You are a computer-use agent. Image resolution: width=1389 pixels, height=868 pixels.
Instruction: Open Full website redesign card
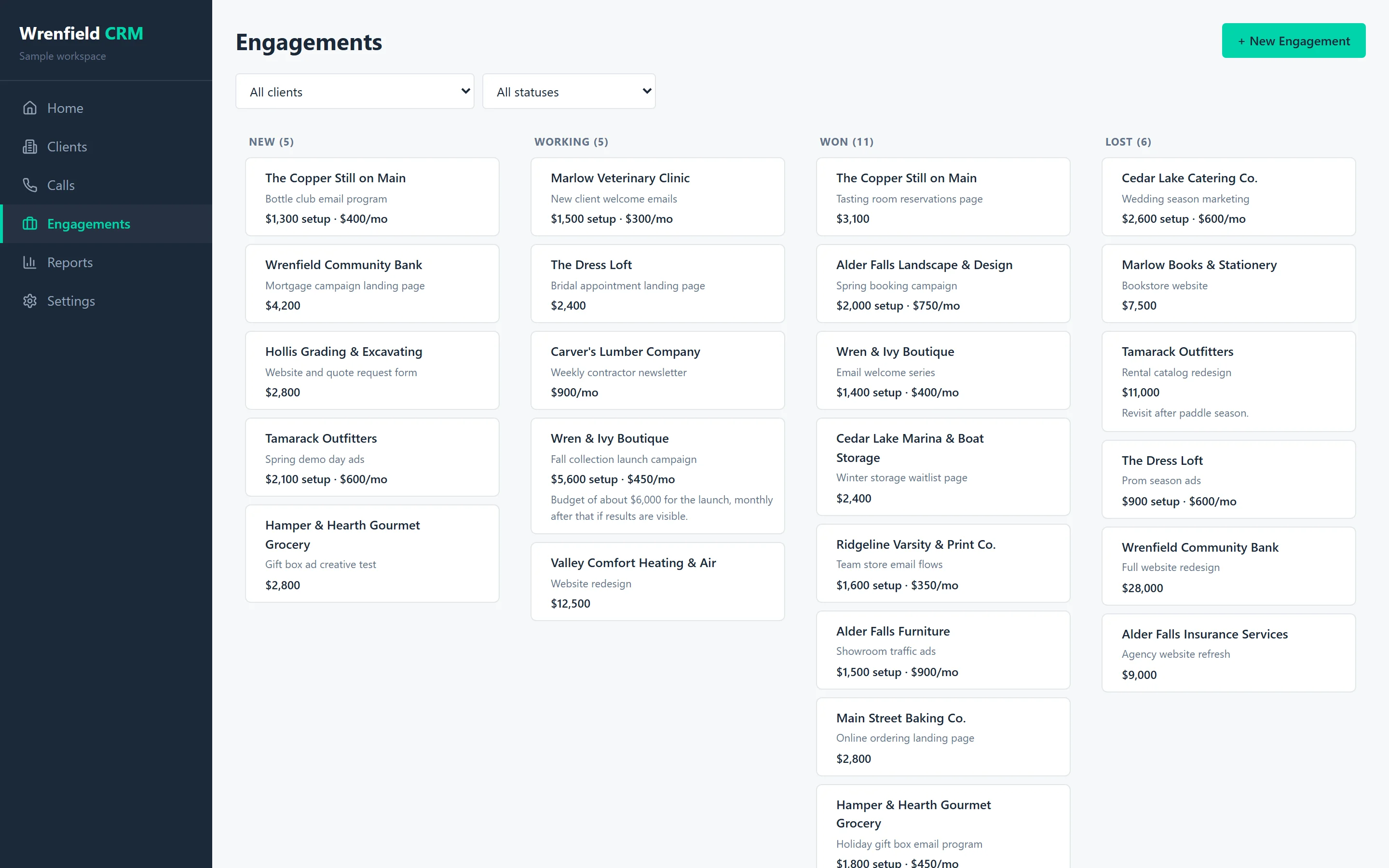coord(1228,566)
